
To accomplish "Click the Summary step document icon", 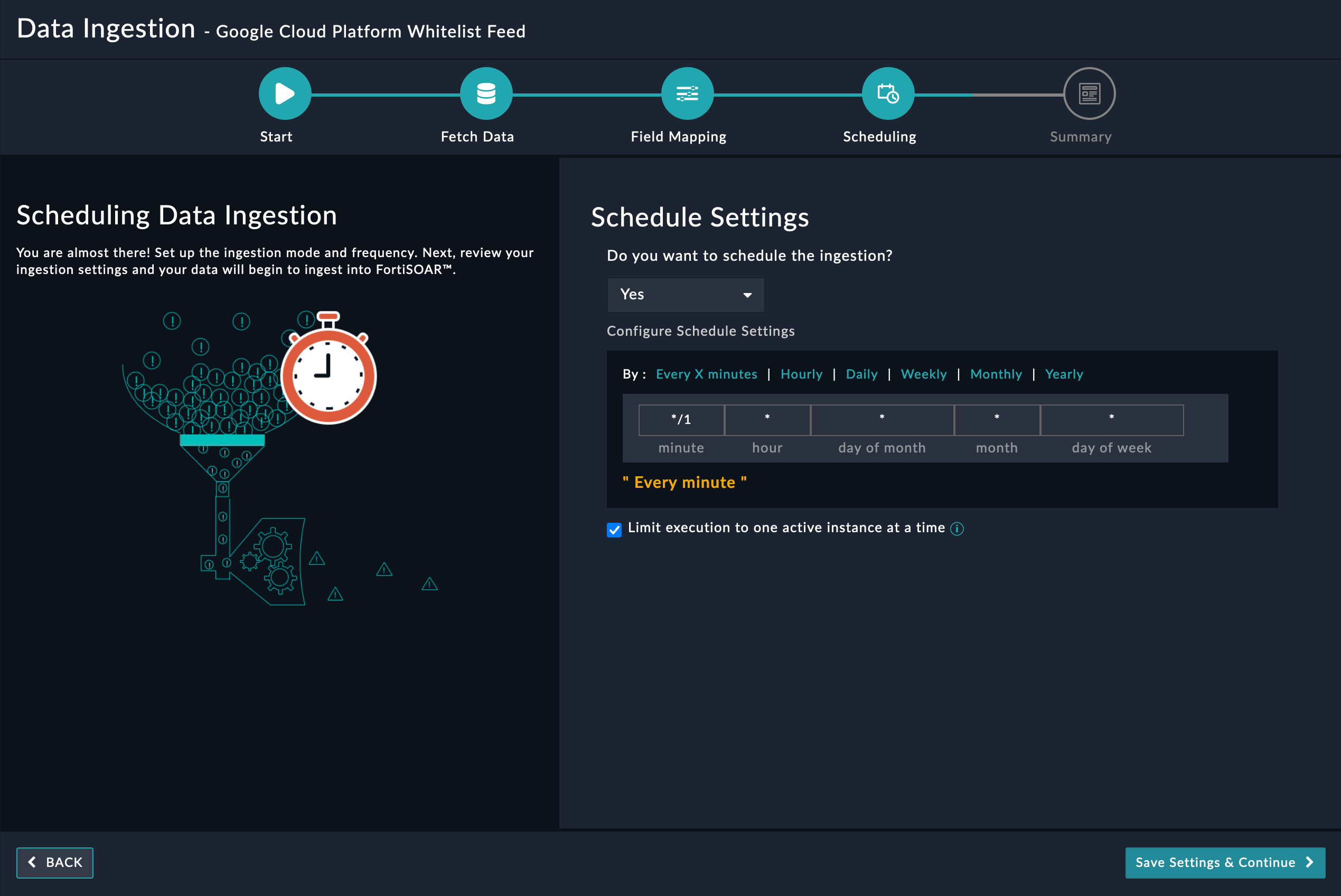I will [x=1089, y=93].
